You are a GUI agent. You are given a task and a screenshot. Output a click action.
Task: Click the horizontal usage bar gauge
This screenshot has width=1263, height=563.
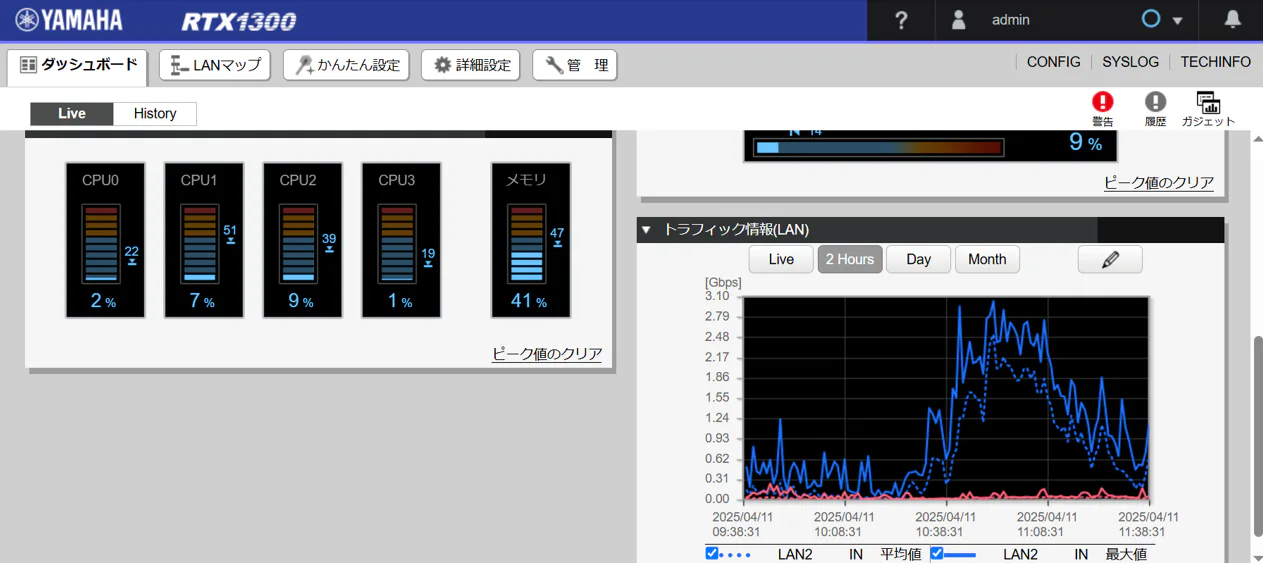coord(879,147)
